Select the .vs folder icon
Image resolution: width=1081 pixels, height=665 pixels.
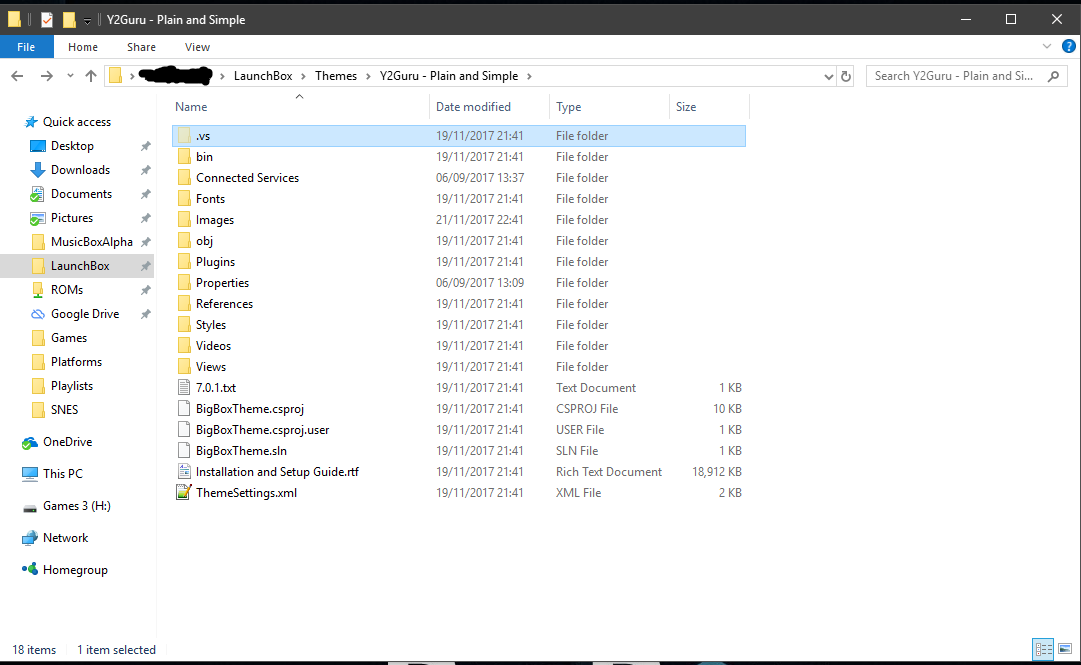click(184, 136)
